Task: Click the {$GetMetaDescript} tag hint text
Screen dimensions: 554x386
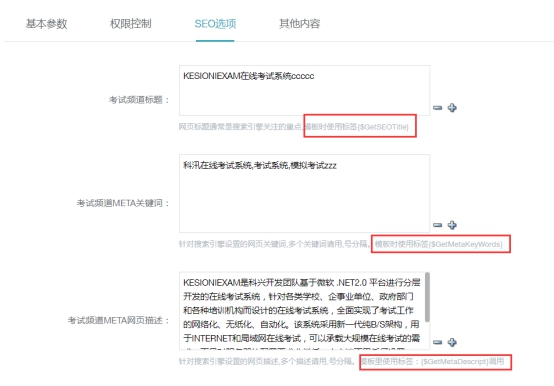Action: [455, 361]
